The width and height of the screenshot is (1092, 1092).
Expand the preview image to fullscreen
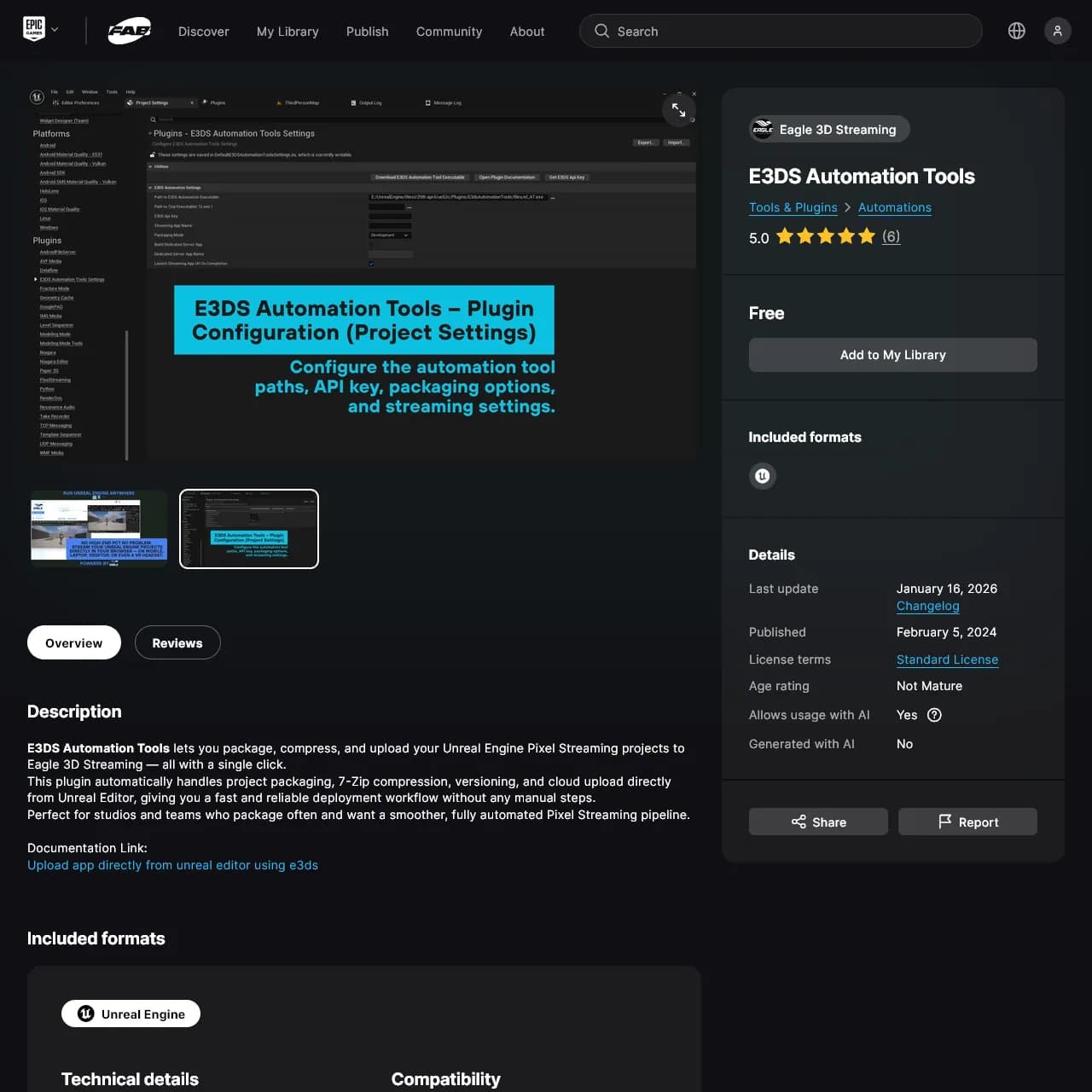[x=679, y=109]
